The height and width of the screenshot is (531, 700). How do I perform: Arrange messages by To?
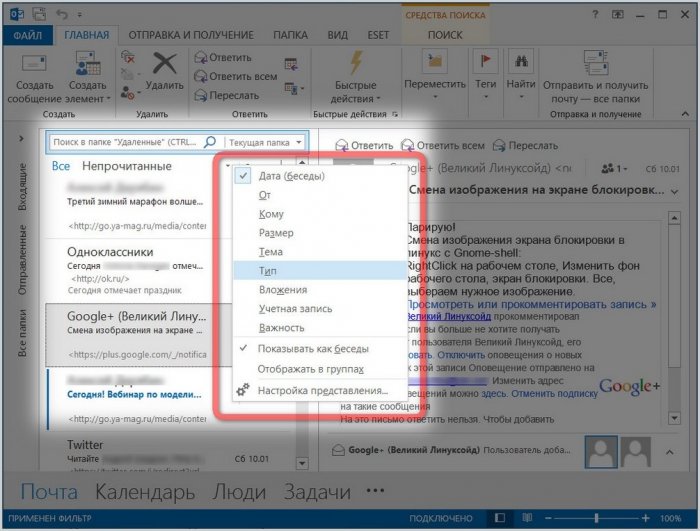point(320,214)
